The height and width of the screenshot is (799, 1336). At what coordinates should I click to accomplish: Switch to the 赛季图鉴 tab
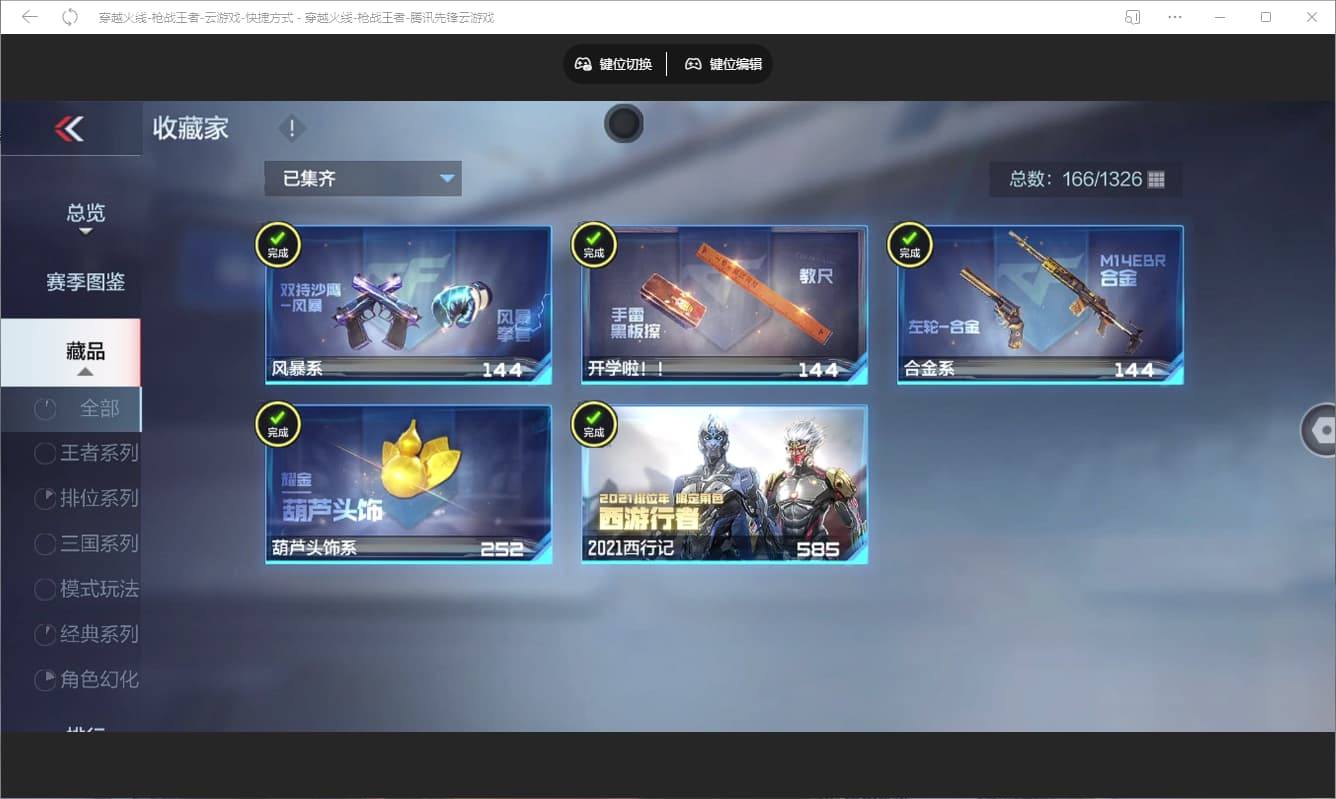coord(85,283)
